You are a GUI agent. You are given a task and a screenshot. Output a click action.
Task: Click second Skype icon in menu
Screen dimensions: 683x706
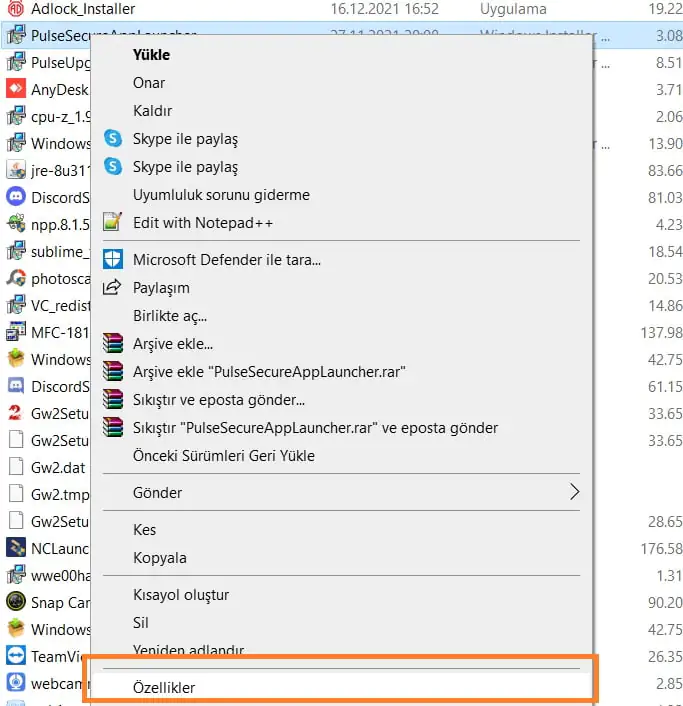pos(113,166)
